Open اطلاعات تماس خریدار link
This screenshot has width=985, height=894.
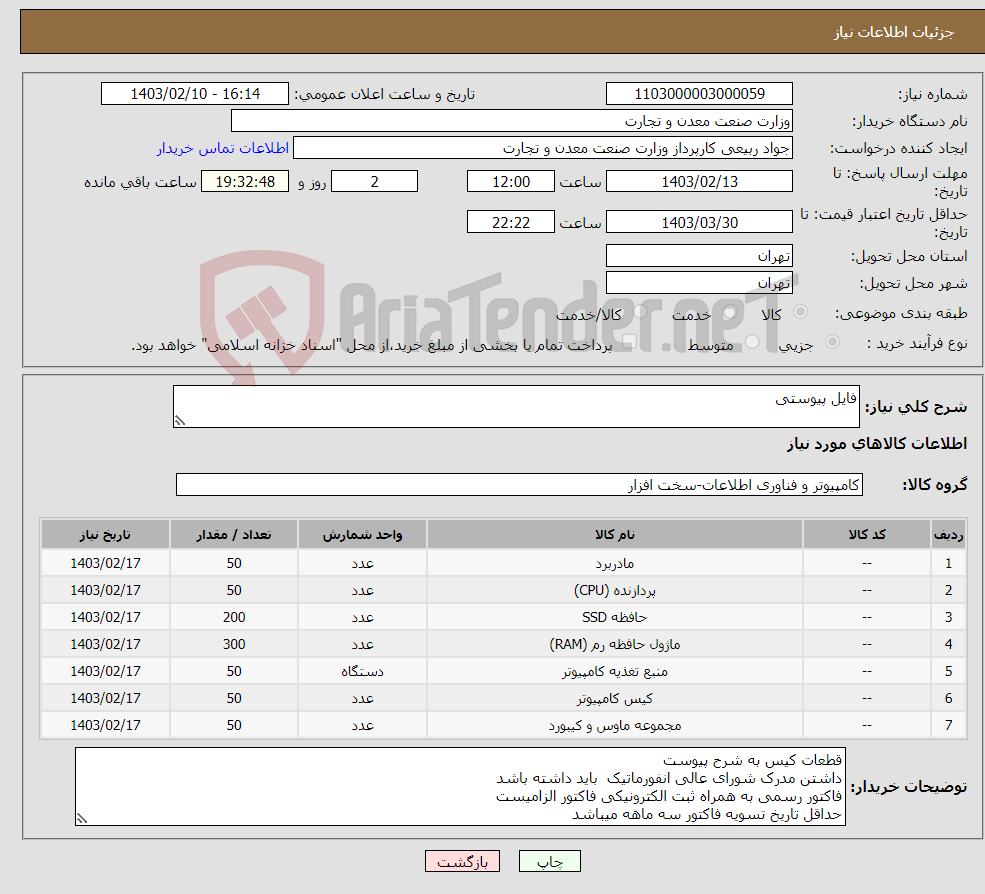point(222,148)
